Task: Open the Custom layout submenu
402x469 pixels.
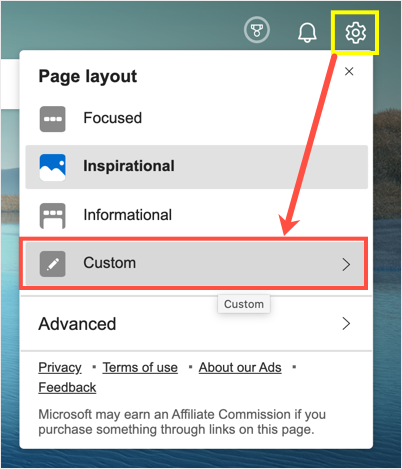Action: 195,263
